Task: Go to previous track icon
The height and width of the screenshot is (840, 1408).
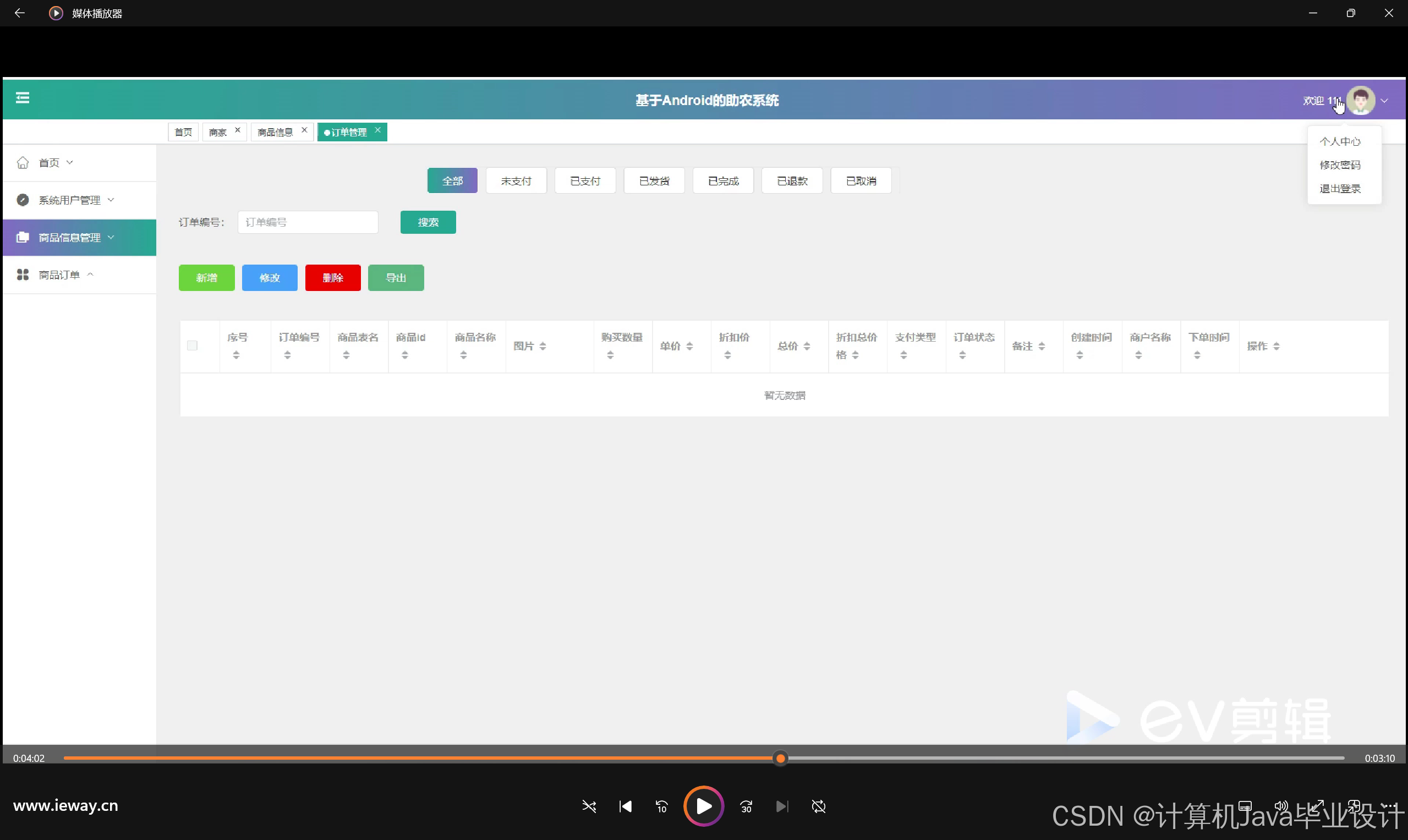Action: pyautogui.click(x=625, y=806)
